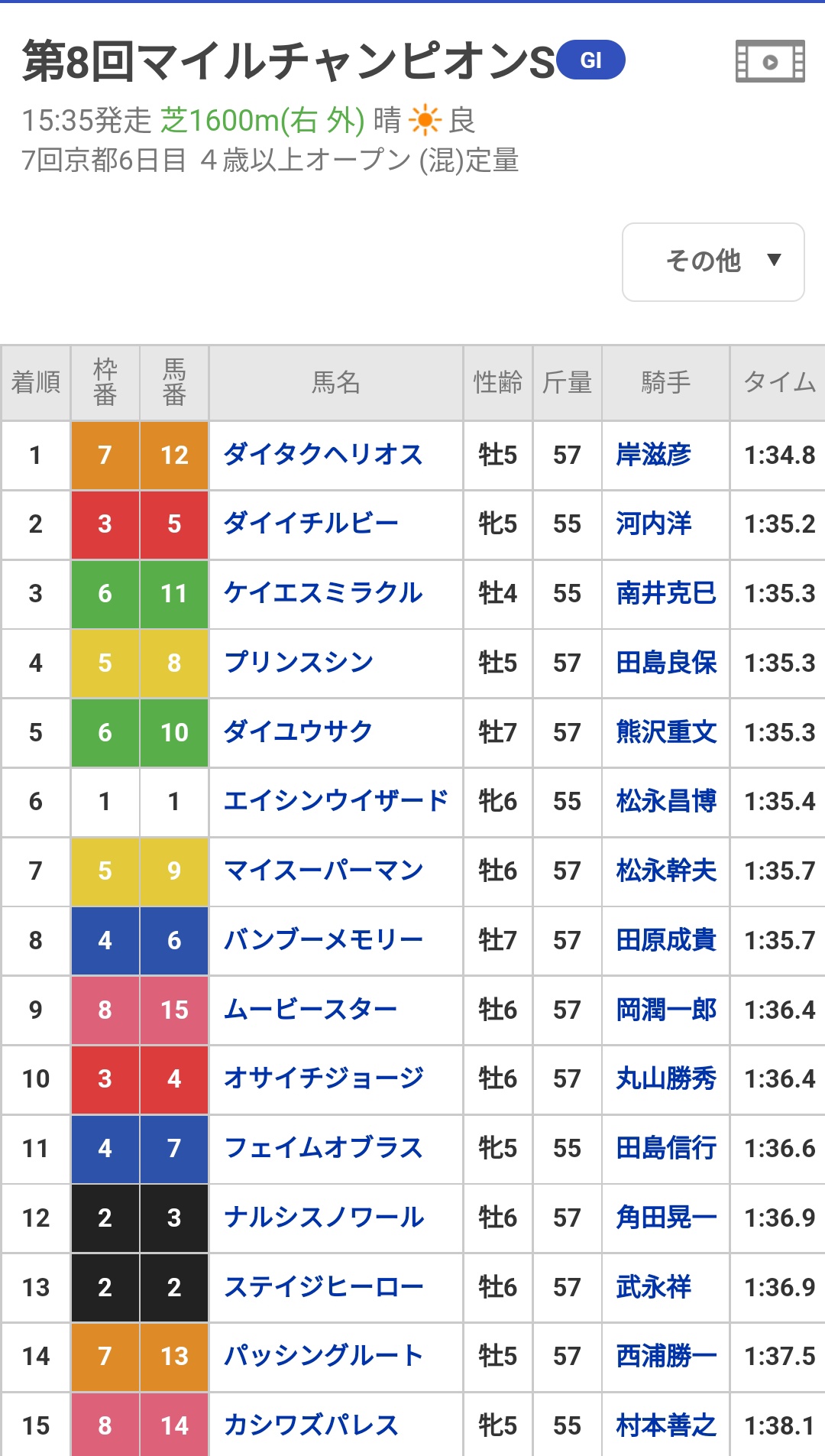Screen dimensions: 825x1456
Task: Click the orange horse number 12 cell
Action: (174, 456)
